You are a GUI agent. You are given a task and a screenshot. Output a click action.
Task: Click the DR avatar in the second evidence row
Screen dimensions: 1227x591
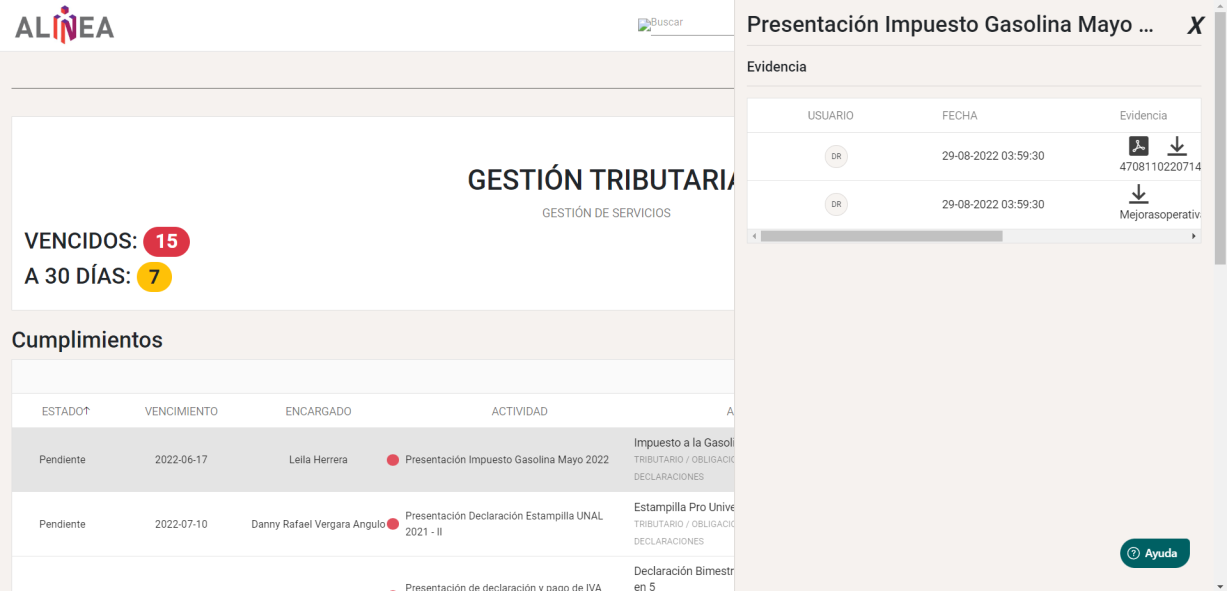[836, 204]
